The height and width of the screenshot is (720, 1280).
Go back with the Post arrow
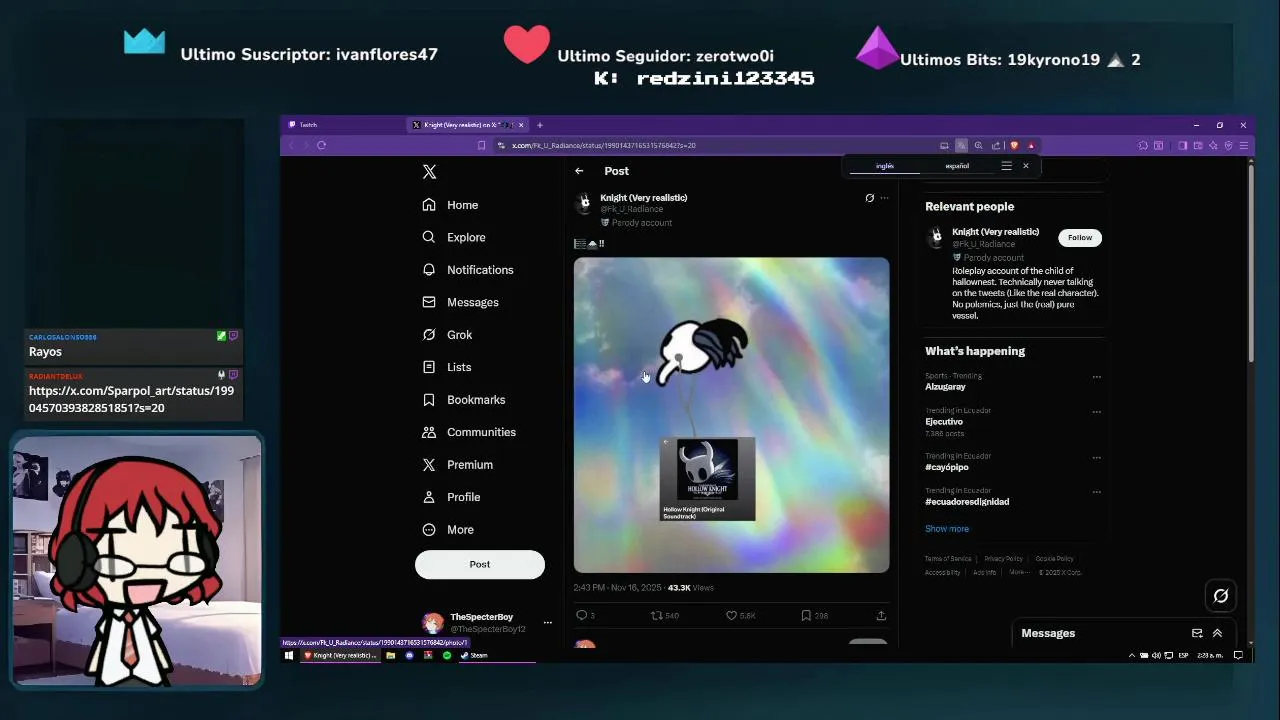click(579, 171)
